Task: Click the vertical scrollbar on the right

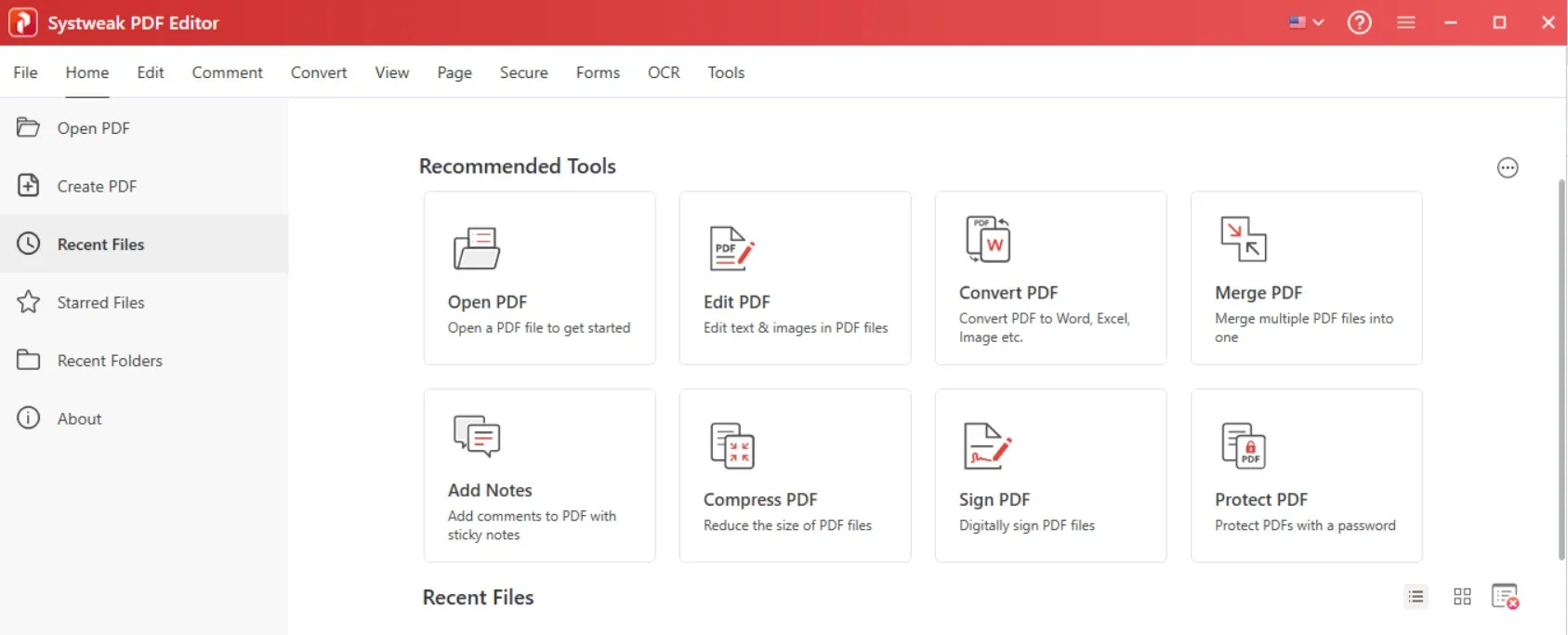Action: 1561,369
